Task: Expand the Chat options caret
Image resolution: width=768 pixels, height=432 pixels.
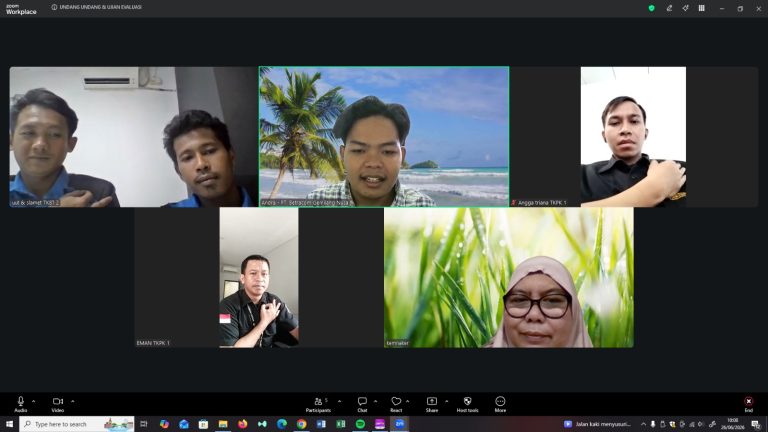Action: coord(376,401)
